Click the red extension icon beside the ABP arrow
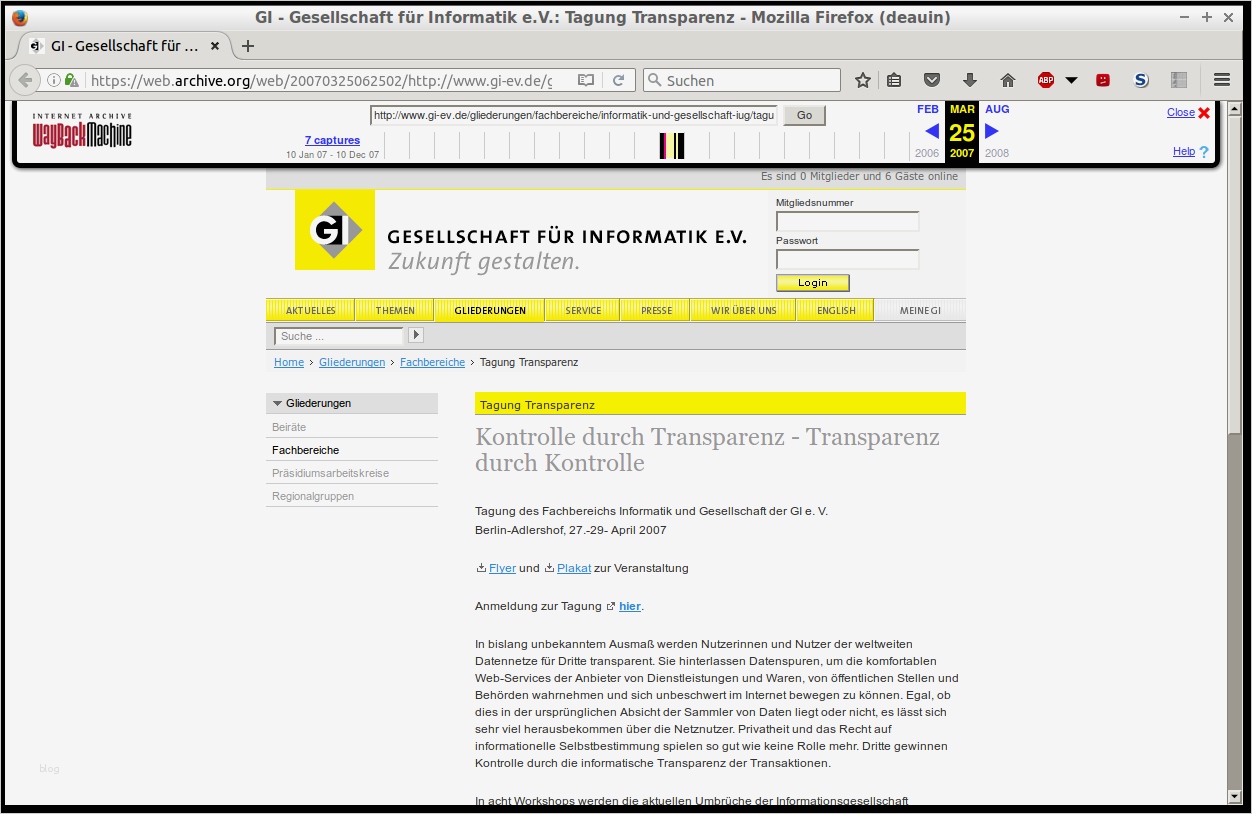Viewport: 1252px width, 814px height. point(1103,80)
